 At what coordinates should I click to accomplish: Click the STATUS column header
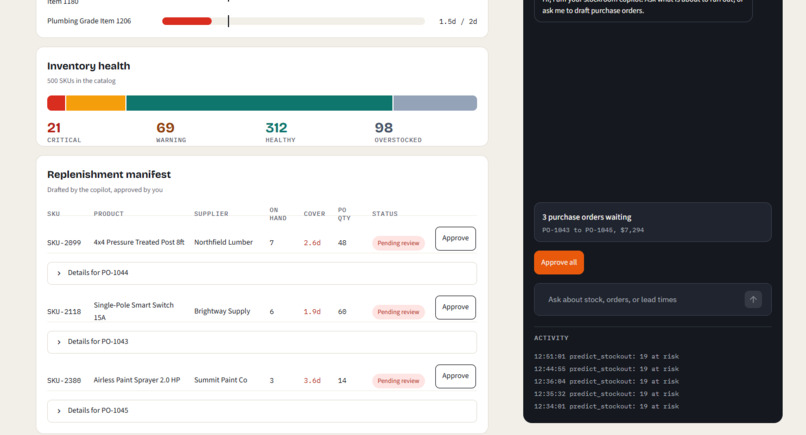pyautogui.click(x=385, y=214)
